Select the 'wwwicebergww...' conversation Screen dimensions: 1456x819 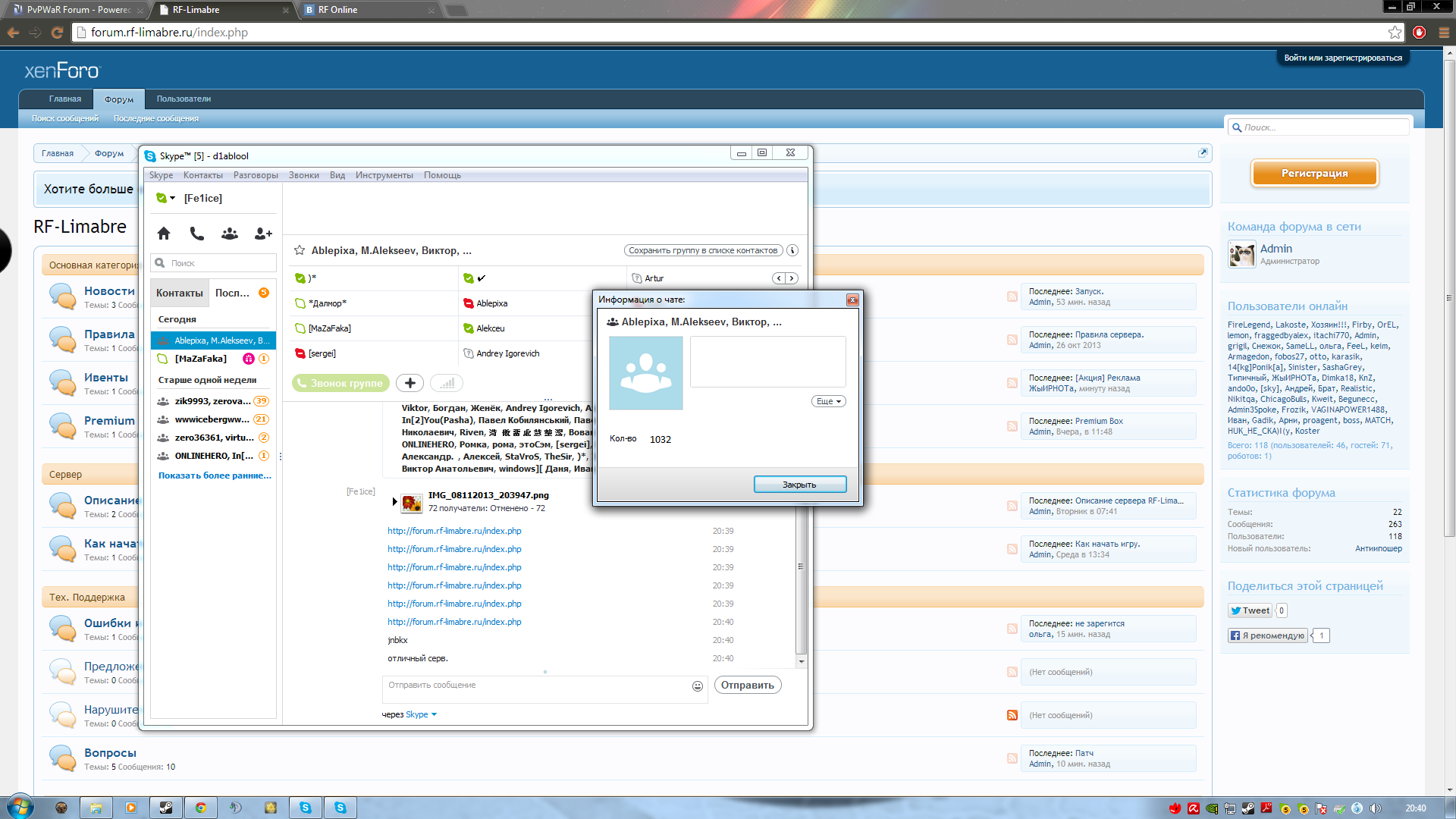pos(213,419)
